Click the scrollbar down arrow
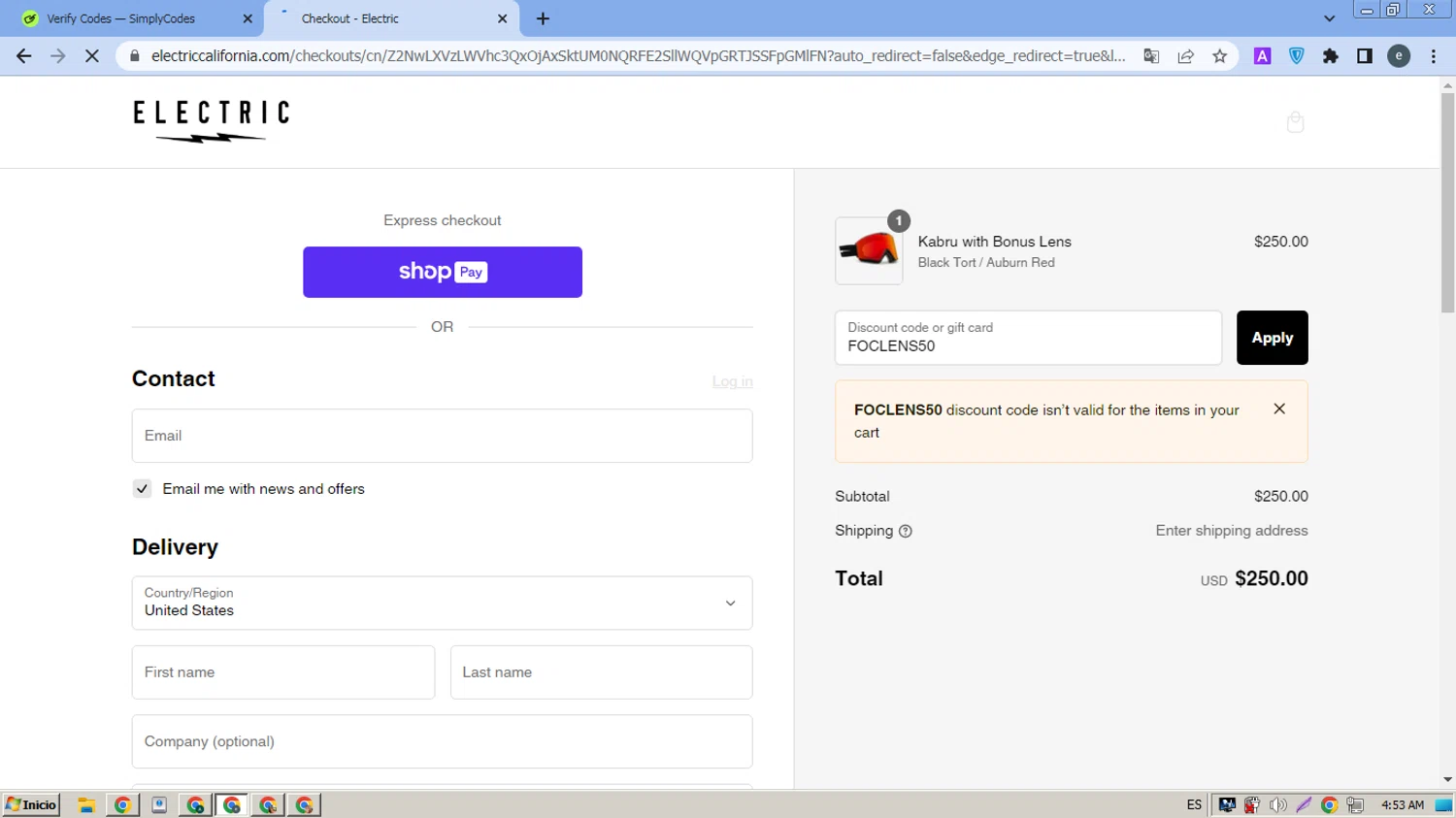The image size is (1456, 818). coord(1447,779)
